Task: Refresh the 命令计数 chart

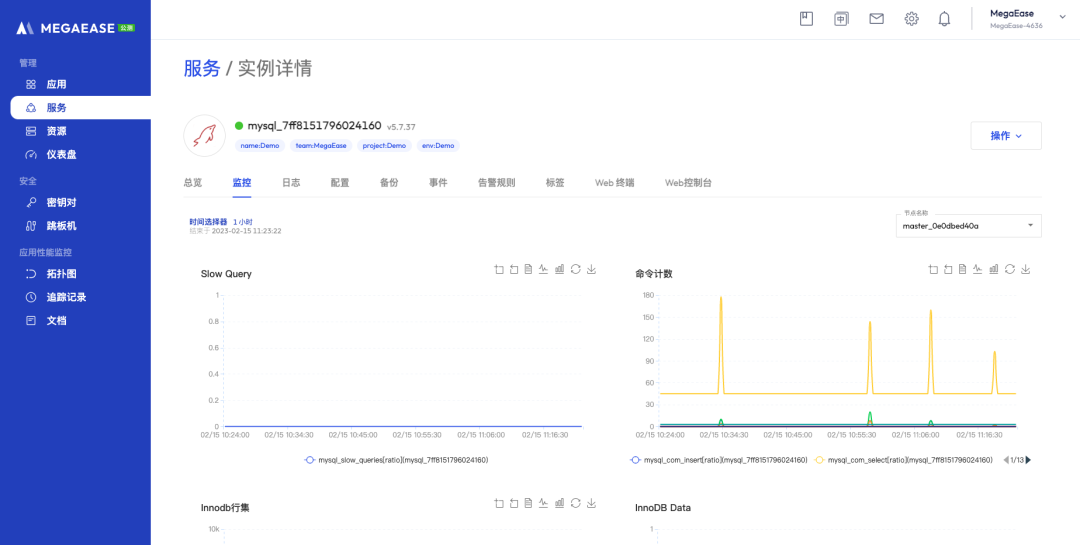Action: coord(1010,269)
